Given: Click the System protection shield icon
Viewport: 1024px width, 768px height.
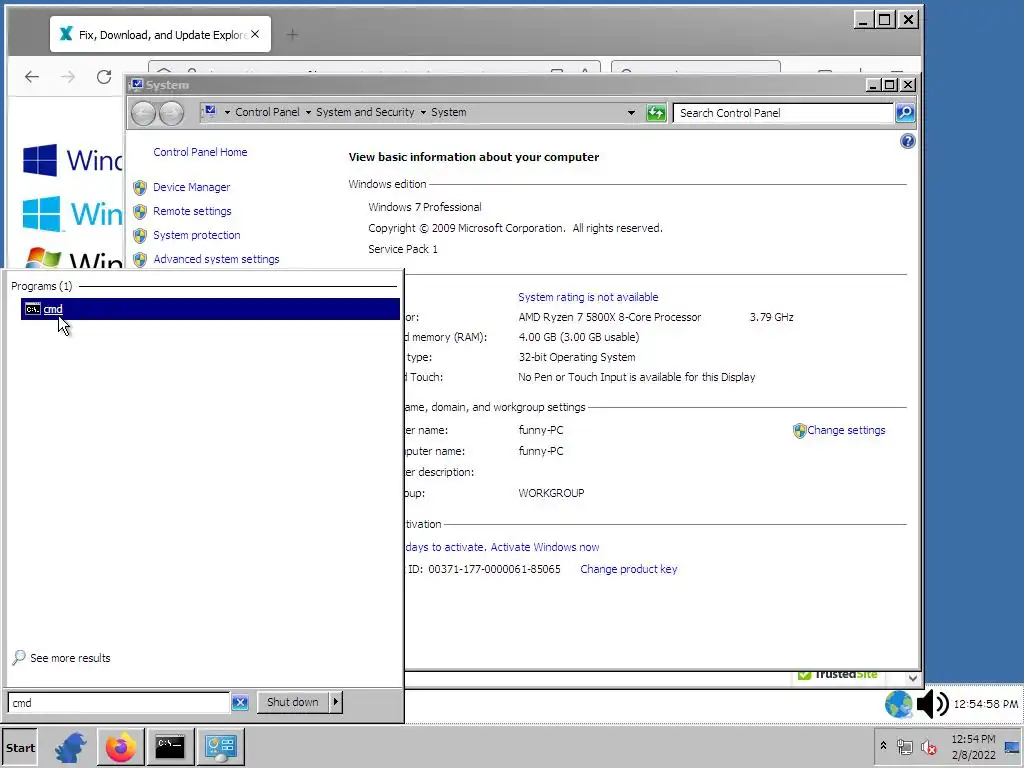Looking at the screenshot, I should coord(140,236).
